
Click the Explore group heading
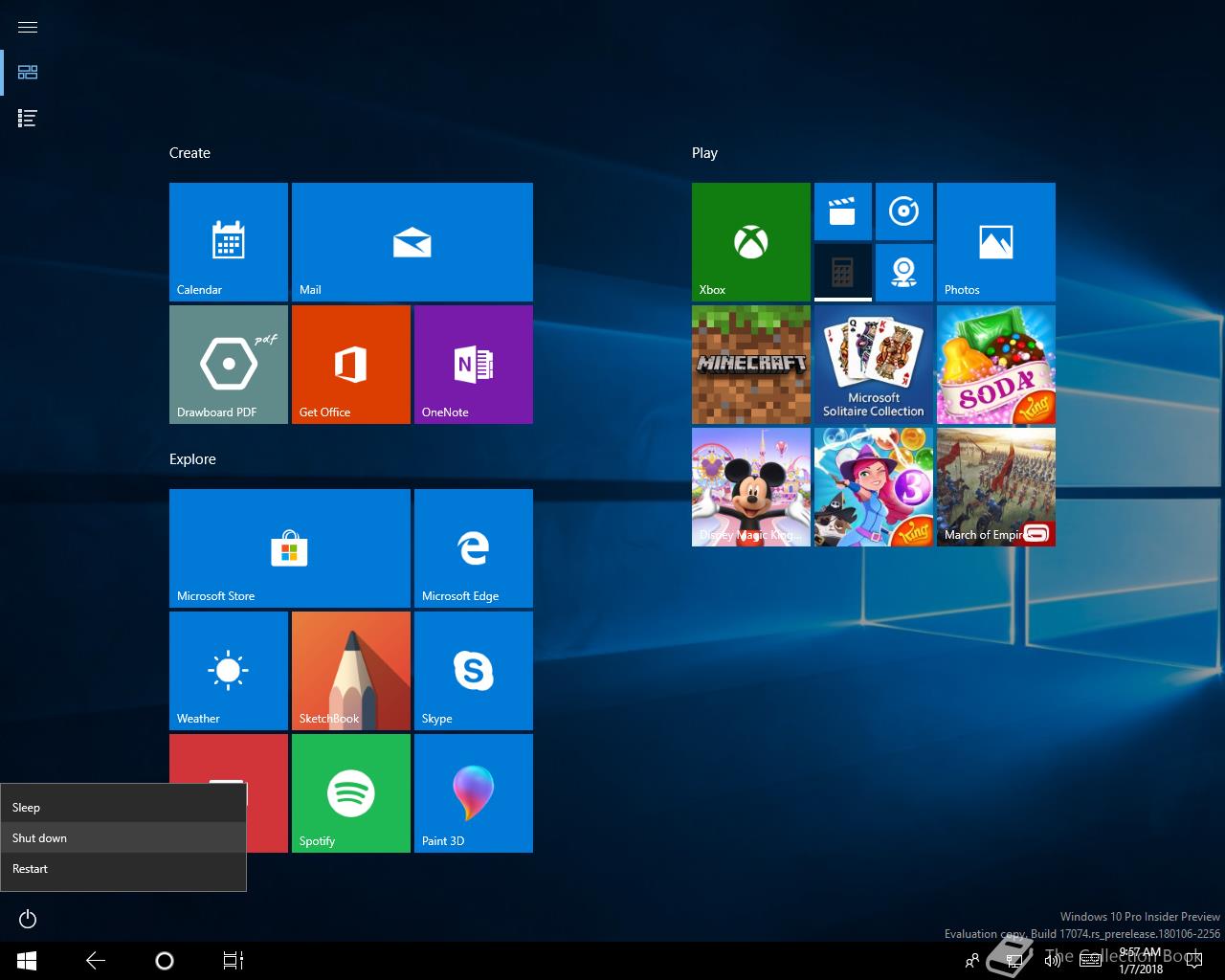click(192, 459)
